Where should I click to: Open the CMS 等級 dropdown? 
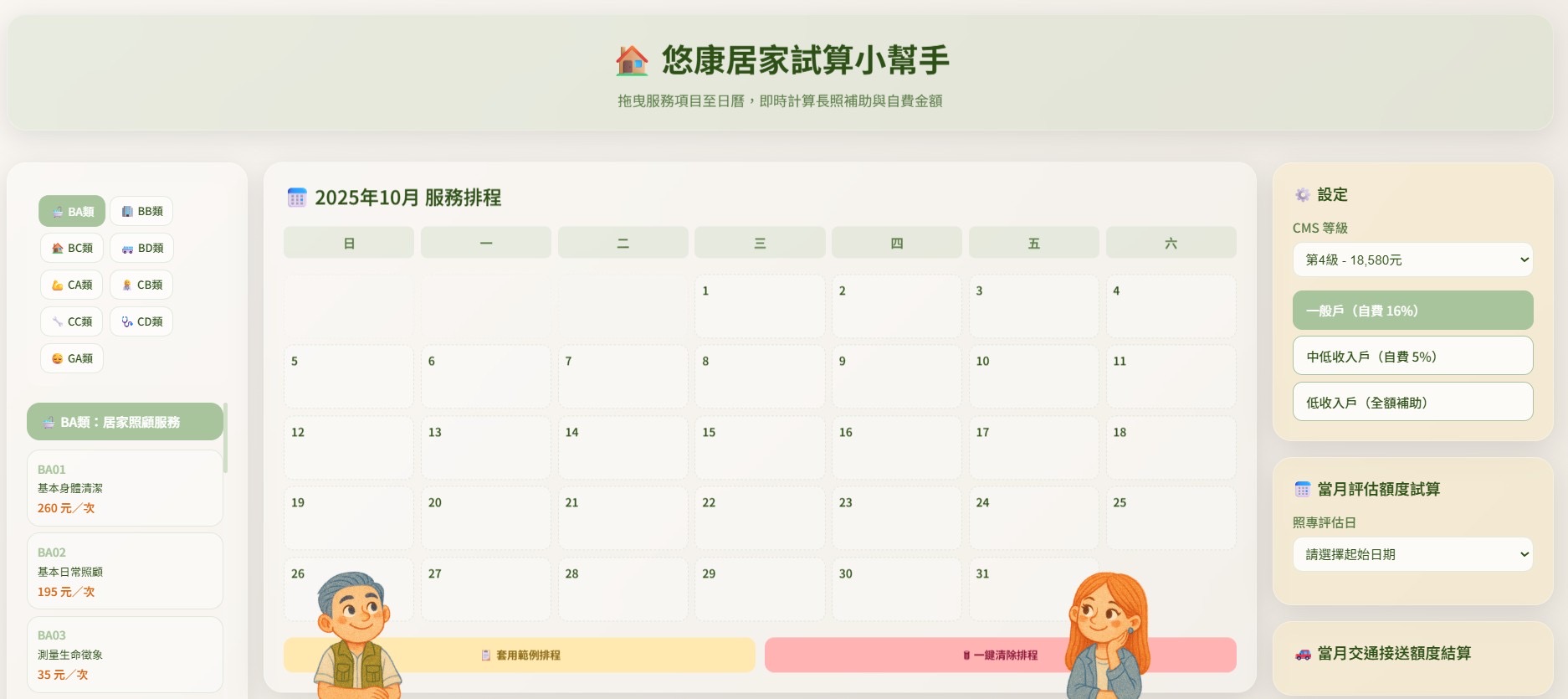[1412, 260]
